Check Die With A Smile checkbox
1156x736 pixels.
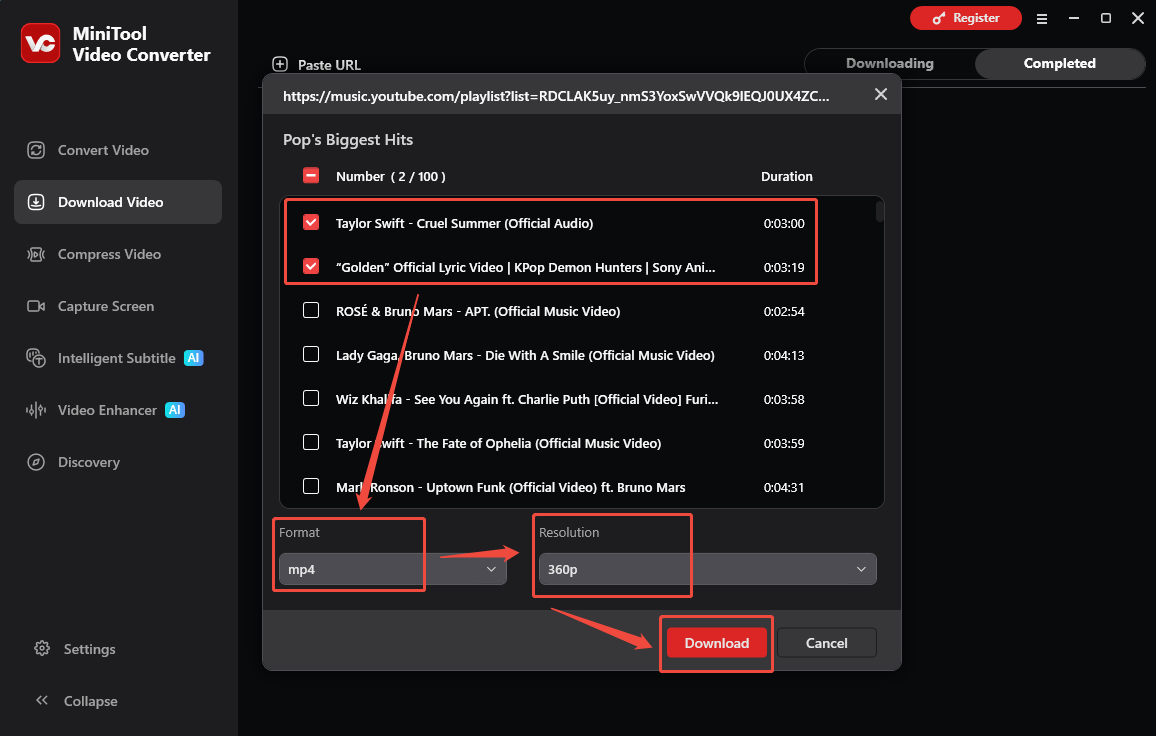(311, 355)
